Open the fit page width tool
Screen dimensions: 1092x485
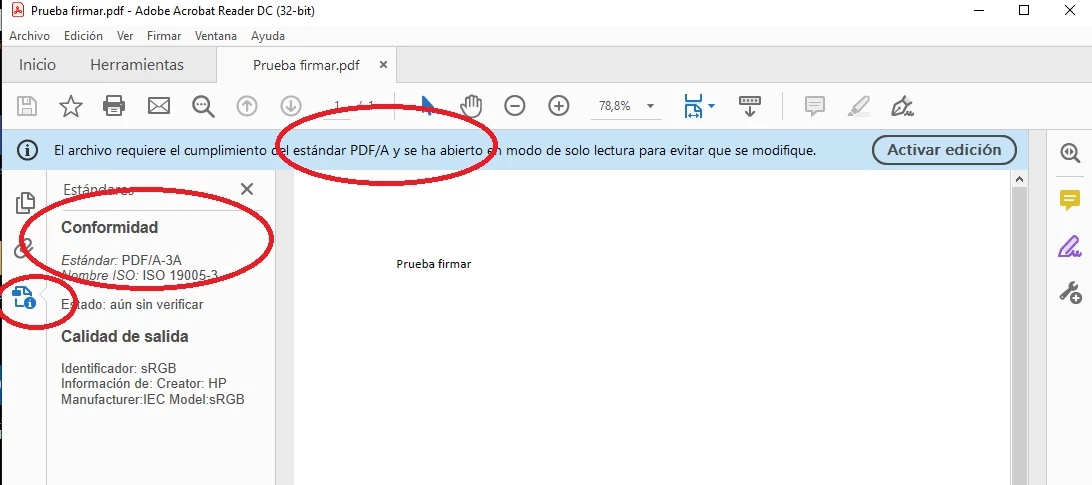693,106
